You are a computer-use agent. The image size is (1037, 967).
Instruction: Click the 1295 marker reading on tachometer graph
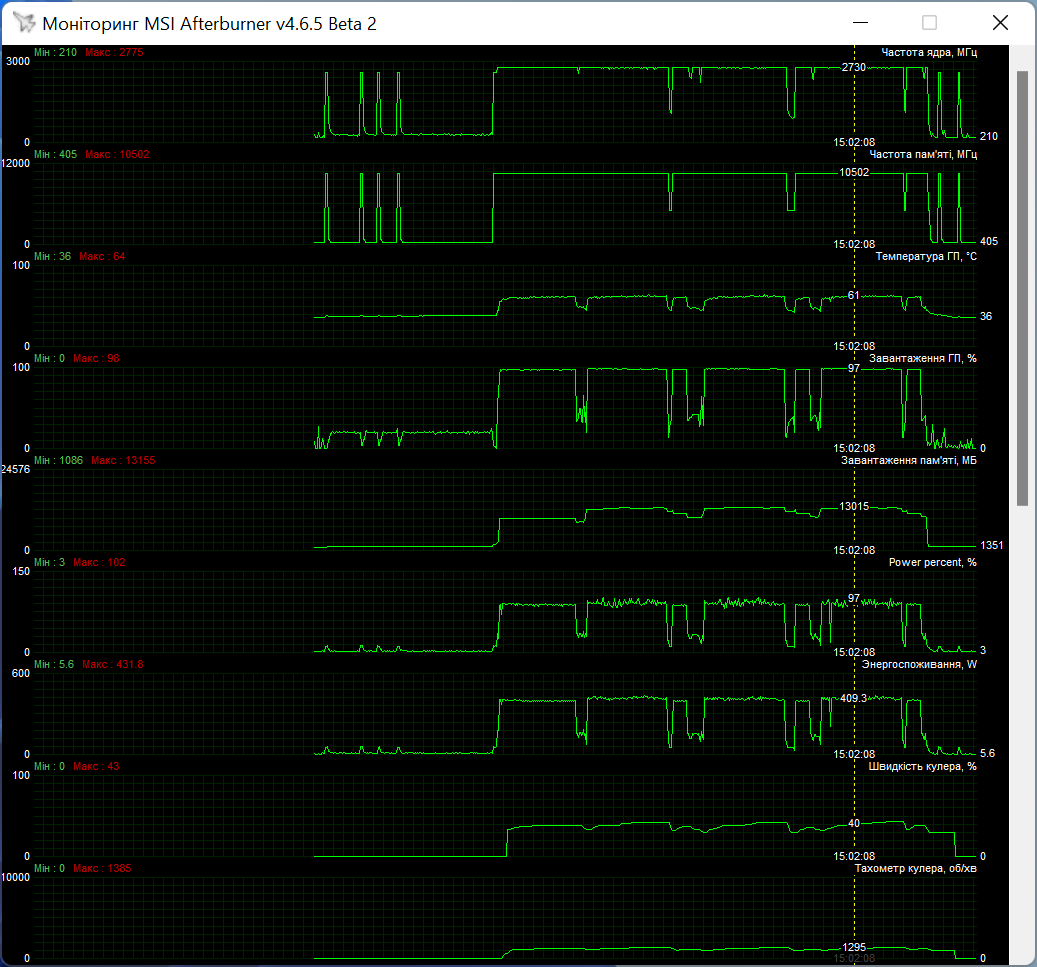854,947
